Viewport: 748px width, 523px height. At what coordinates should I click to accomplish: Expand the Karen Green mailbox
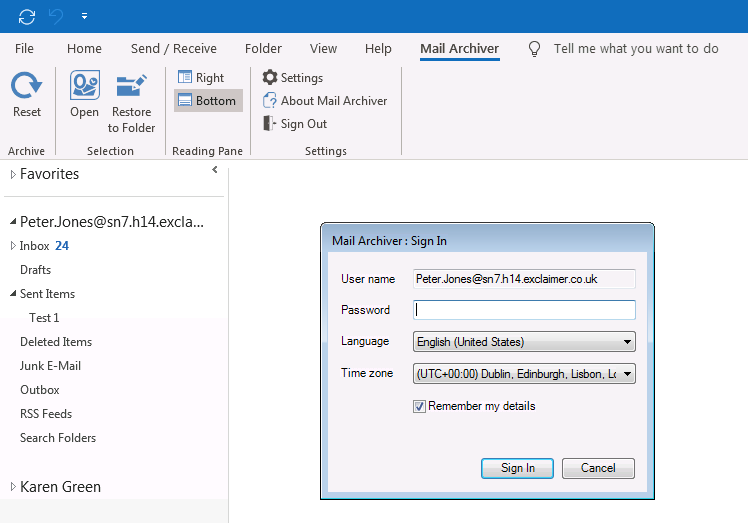point(13,487)
